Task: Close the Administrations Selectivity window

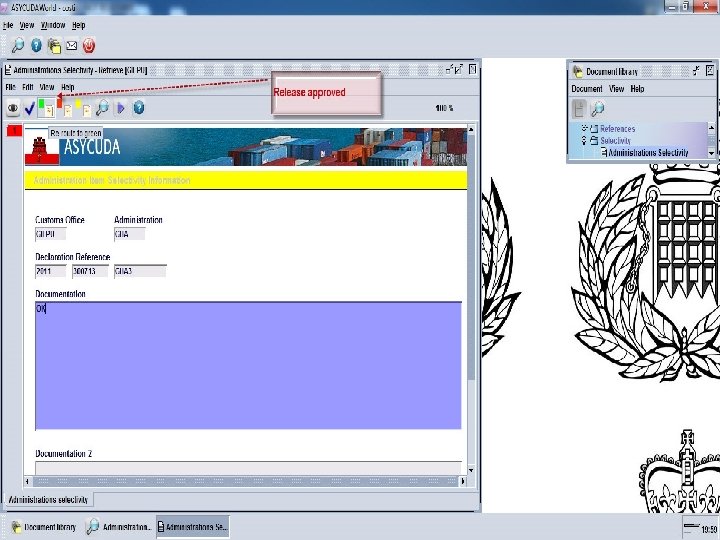Action: [x=472, y=69]
